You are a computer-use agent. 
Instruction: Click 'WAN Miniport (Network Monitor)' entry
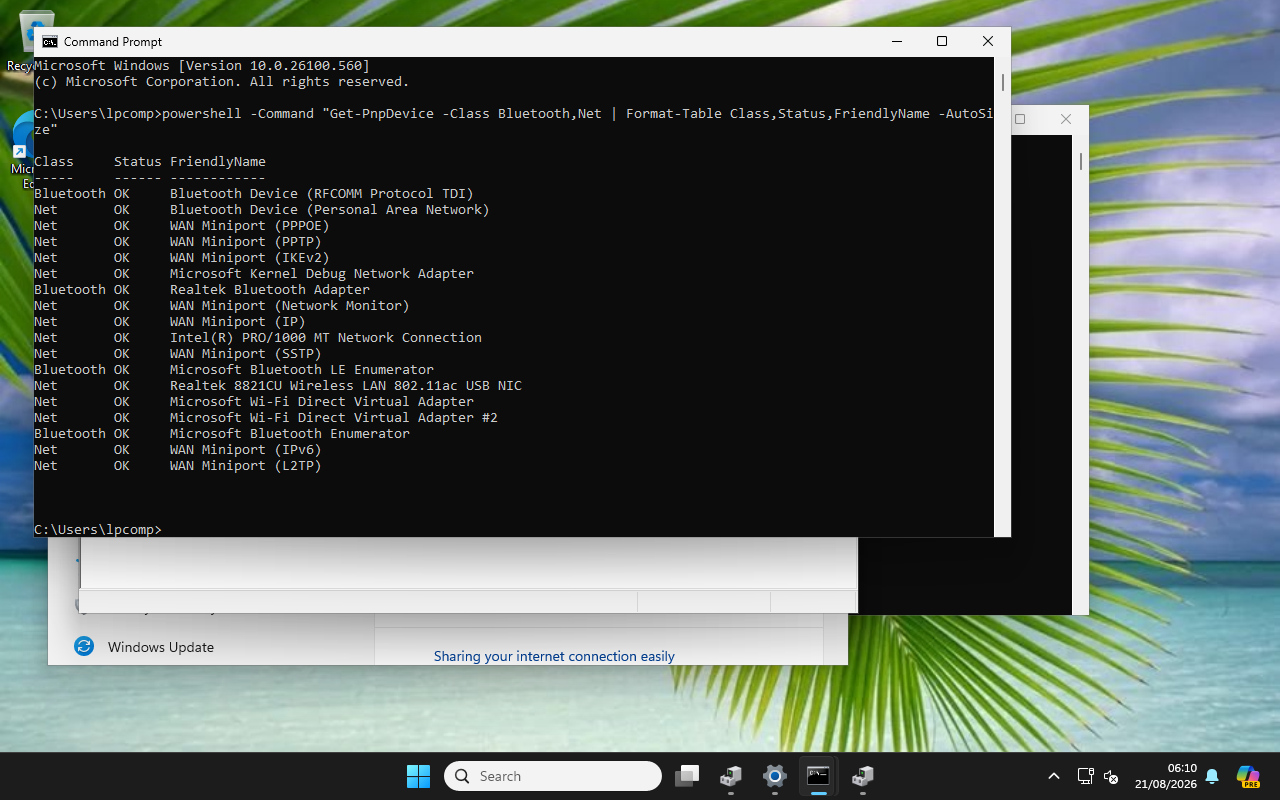click(290, 305)
